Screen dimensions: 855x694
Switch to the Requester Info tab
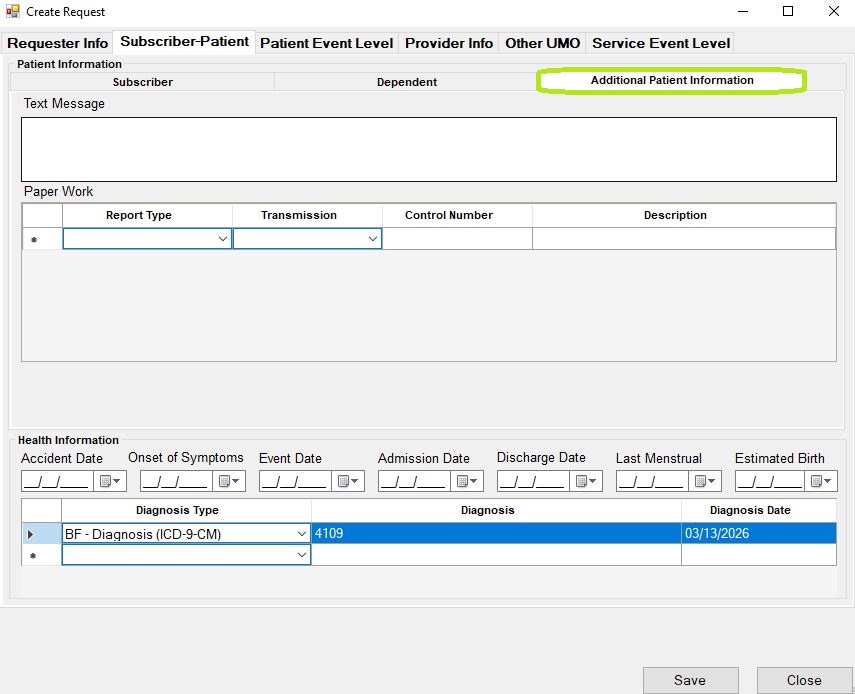(x=57, y=43)
